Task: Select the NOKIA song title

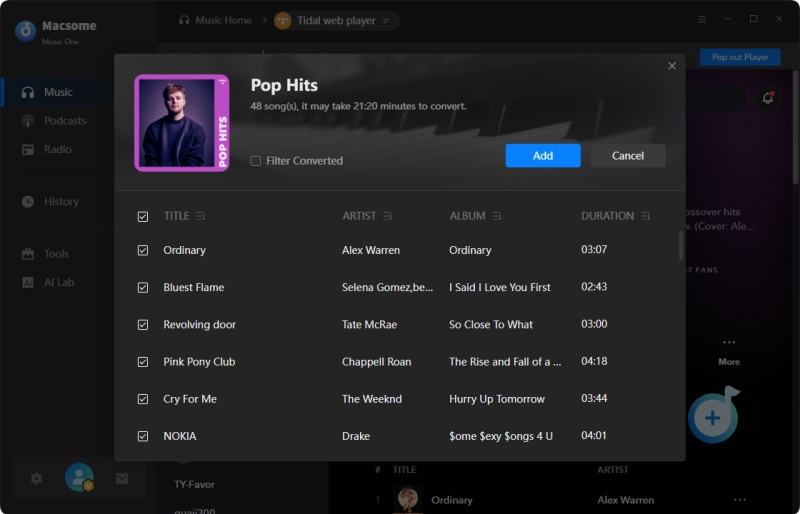Action: [x=180, y=436]
